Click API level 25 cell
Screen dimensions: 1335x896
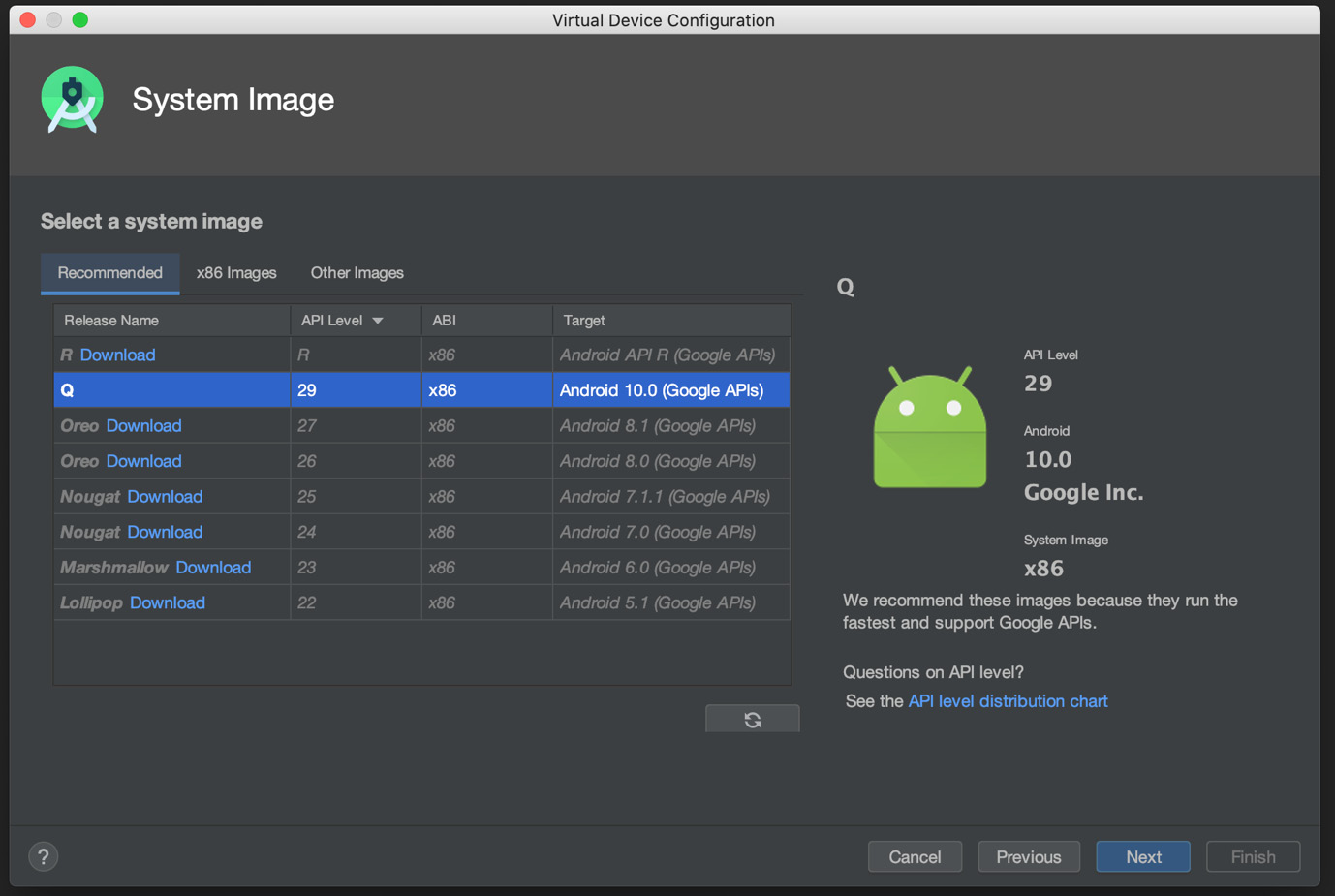(x=356, y=496)
